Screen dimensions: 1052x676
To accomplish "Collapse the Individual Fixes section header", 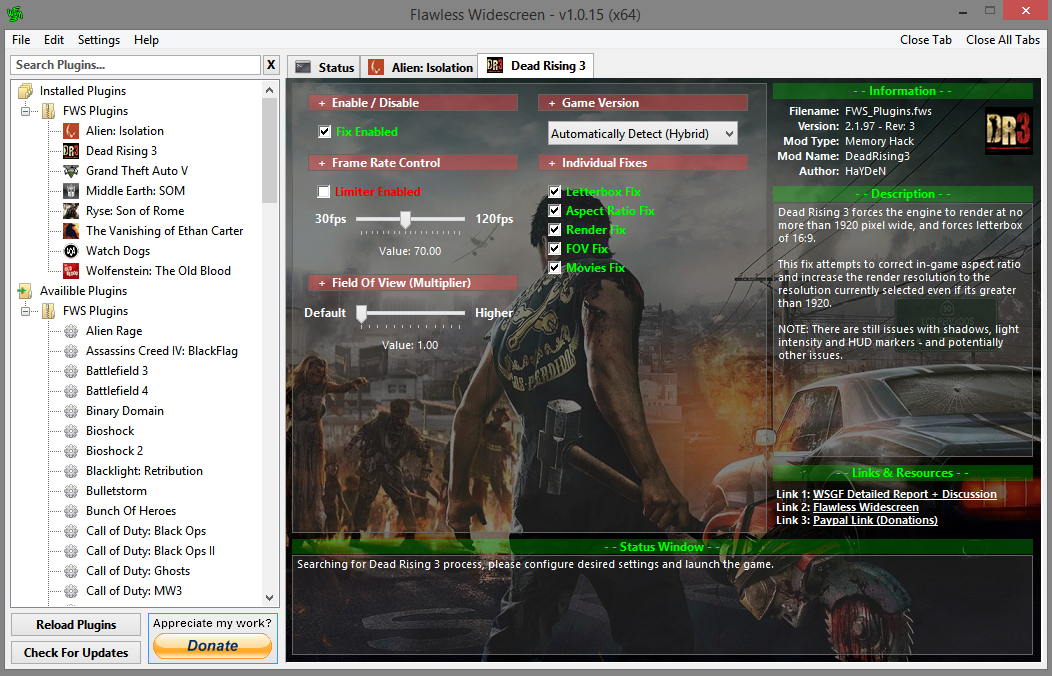I will click(643, 163).
